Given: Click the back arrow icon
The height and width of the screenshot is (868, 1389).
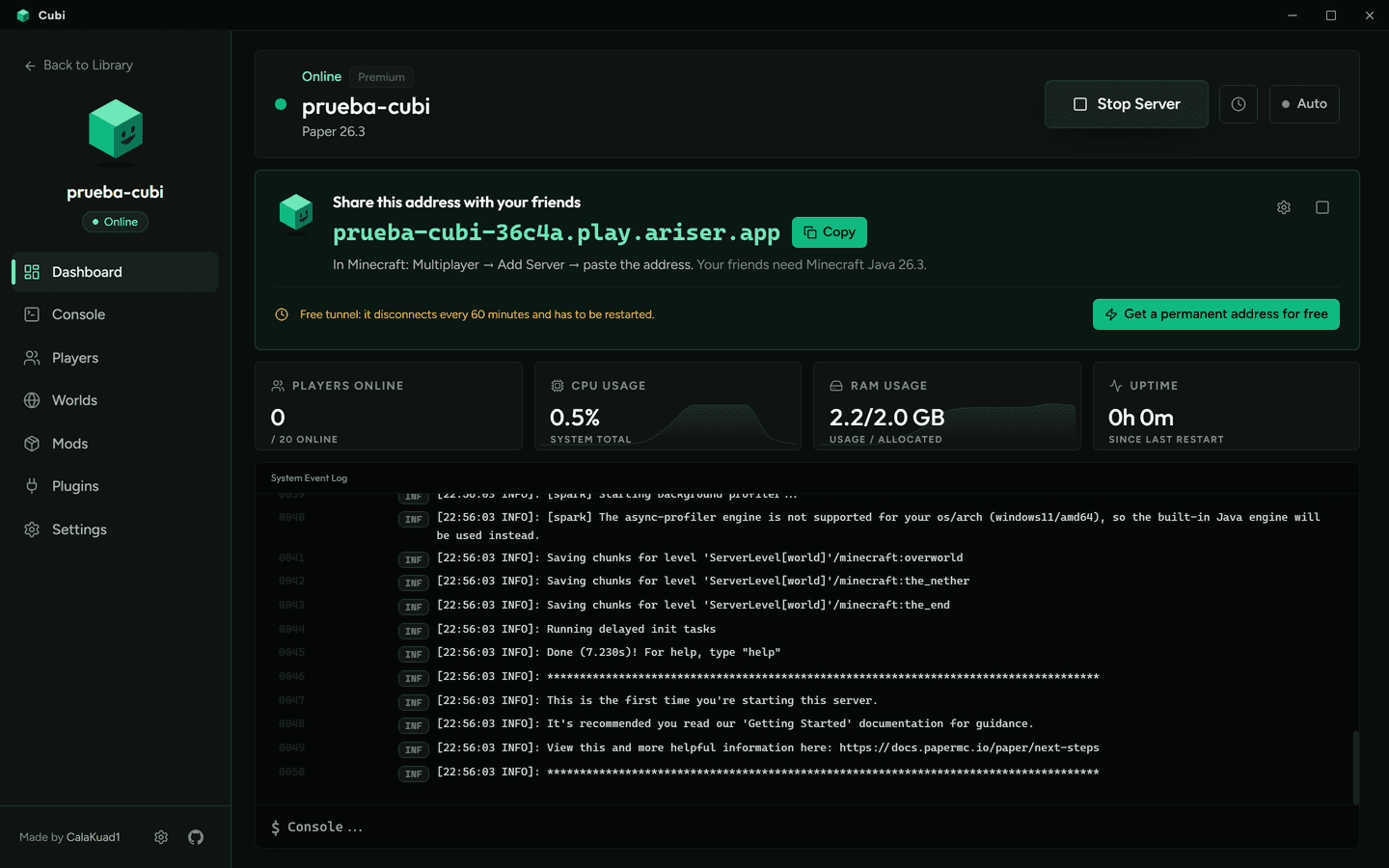Looking at the screenshot, I should coord(30,66).
